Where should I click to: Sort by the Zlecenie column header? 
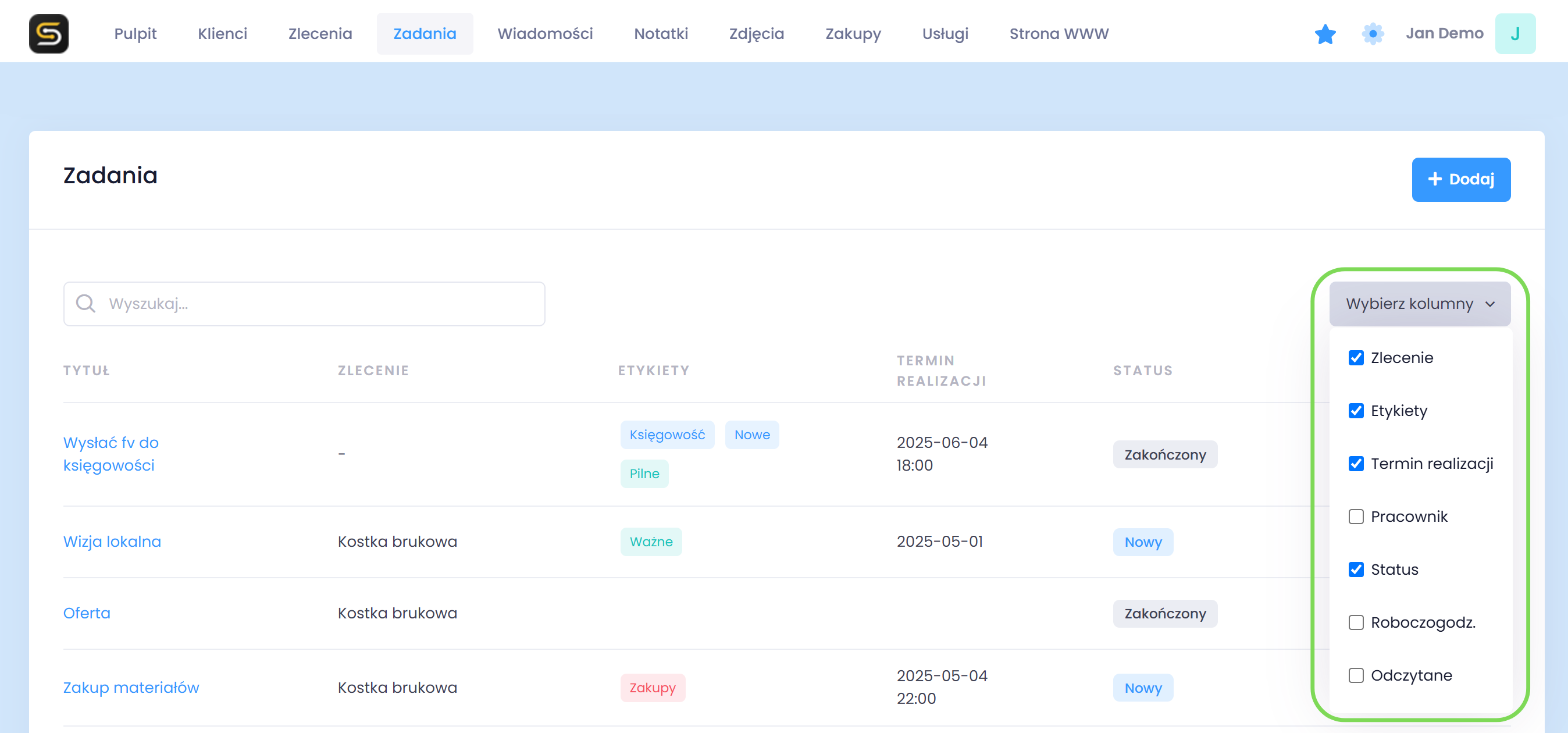point(373,370)
